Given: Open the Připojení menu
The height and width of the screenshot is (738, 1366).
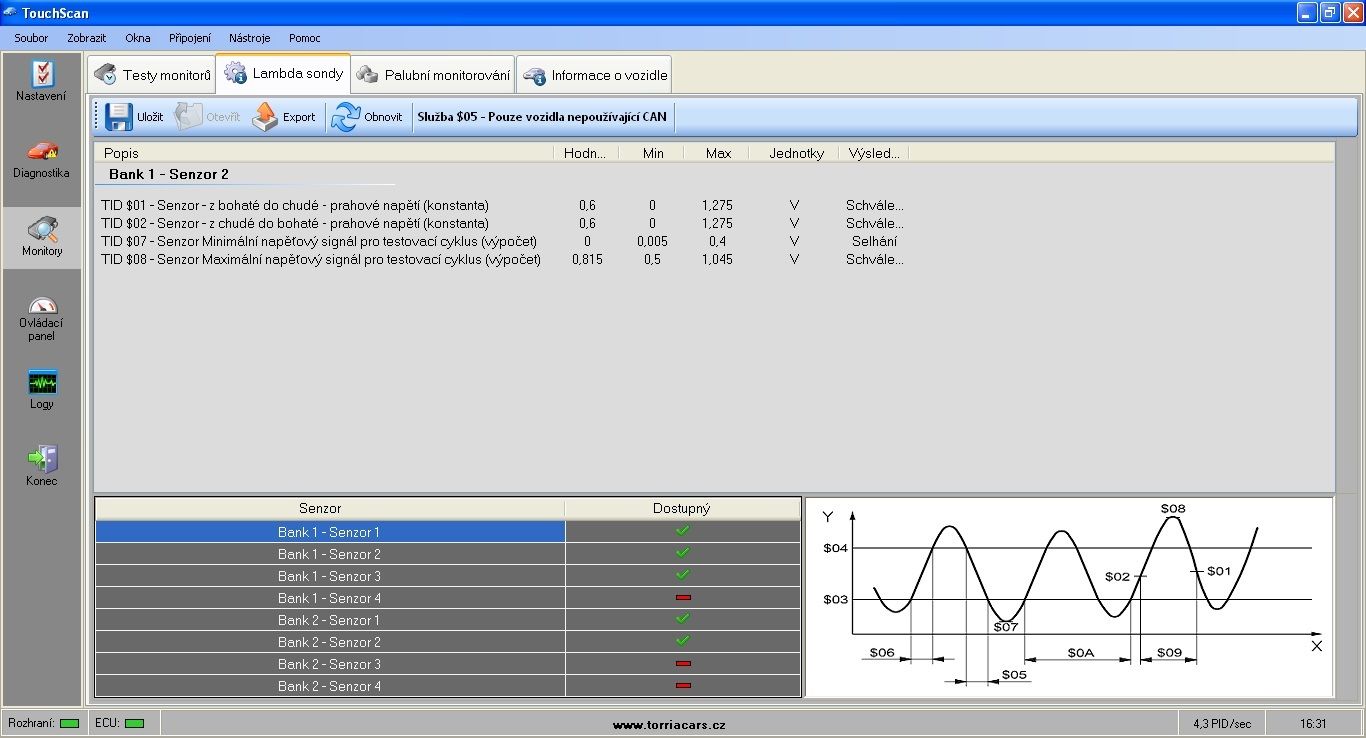Looking at the screenshot, I should [189, 37].
